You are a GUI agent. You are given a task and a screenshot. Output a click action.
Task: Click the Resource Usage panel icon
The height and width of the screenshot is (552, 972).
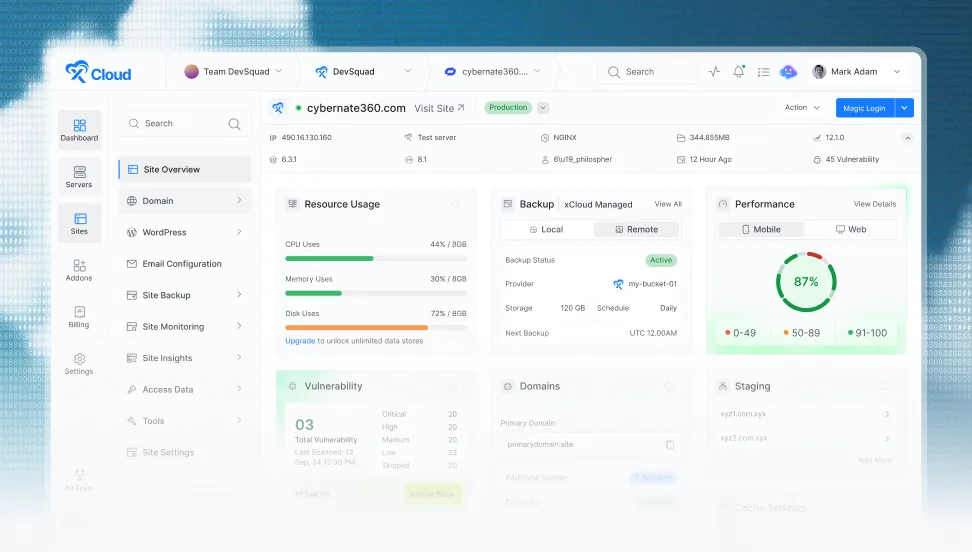coord(293,203)
